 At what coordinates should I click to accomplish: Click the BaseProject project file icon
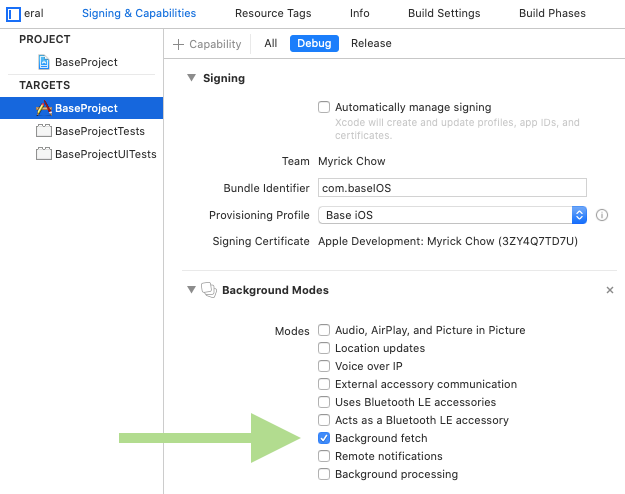pyautogui.click(x=44, y=62)
